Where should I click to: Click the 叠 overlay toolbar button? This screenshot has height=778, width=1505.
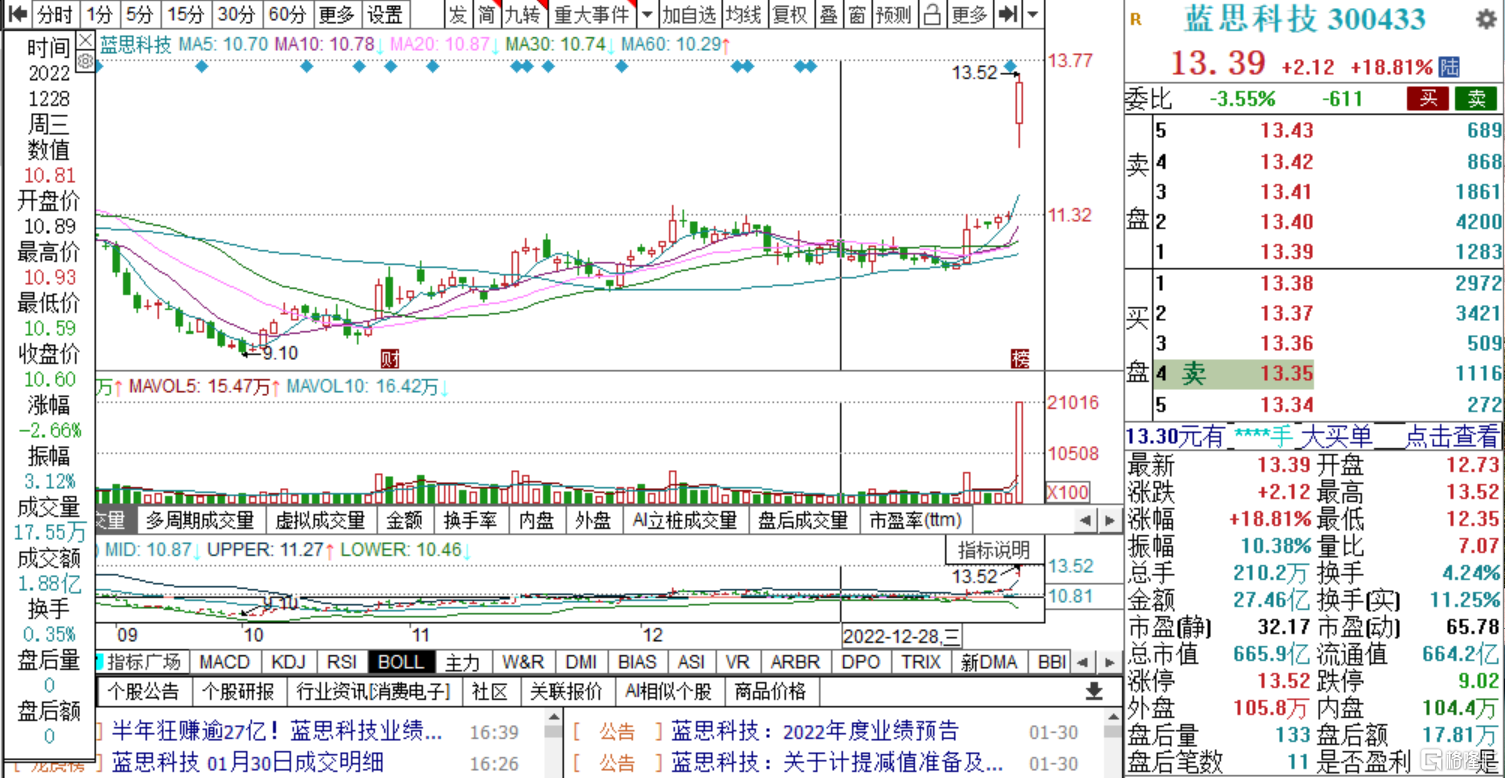pos(829,14)
